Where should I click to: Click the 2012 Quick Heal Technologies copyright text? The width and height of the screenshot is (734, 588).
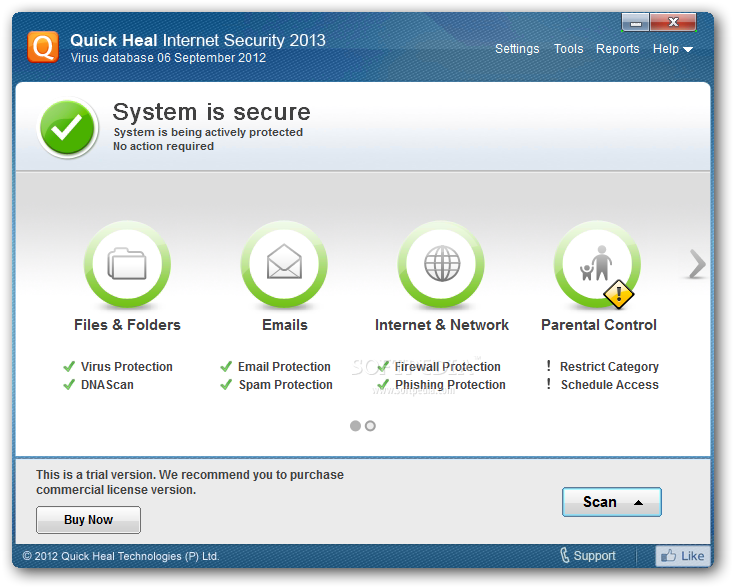[x=121, y=556]
